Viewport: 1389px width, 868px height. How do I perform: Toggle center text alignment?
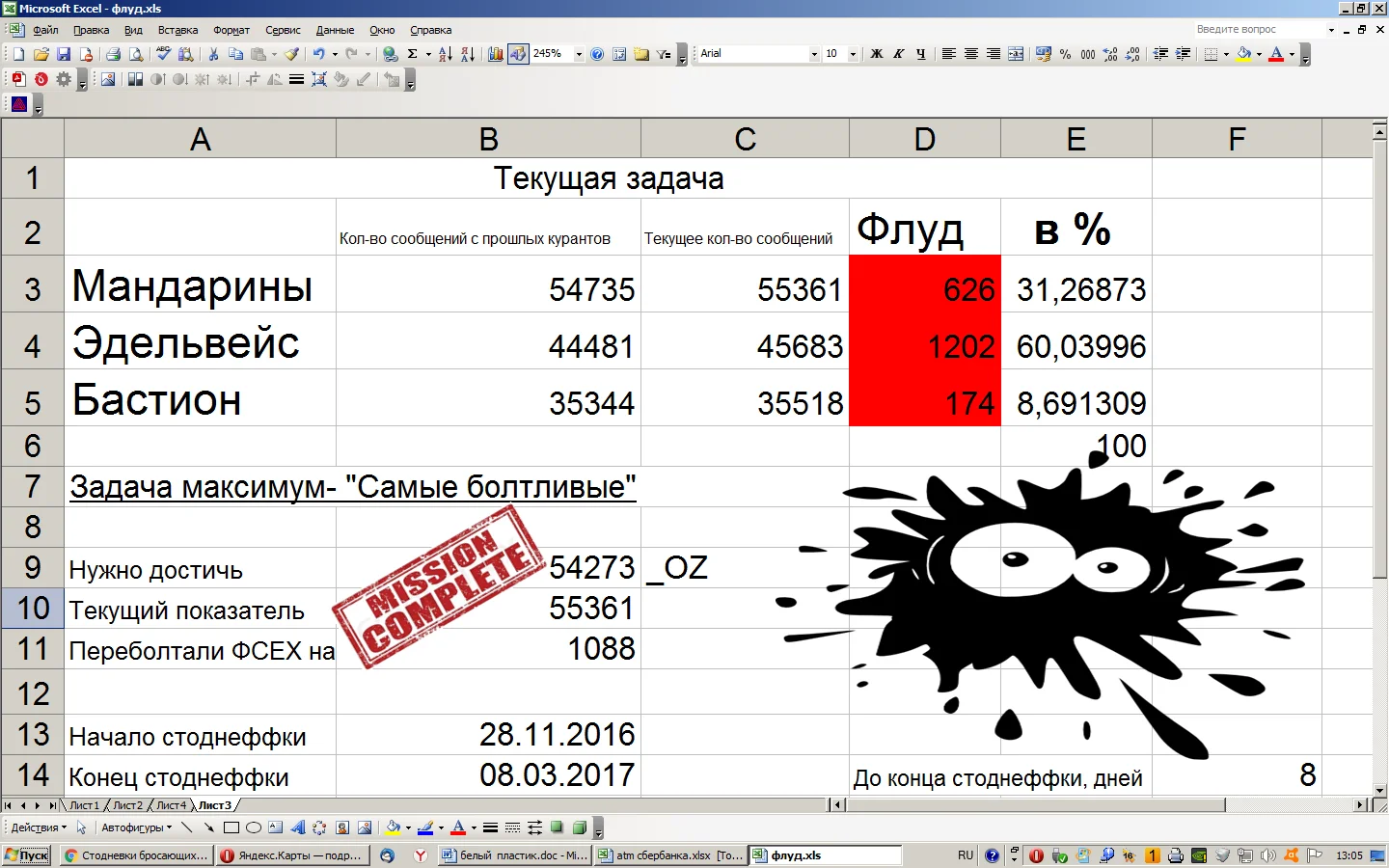[x=970, y=54]
